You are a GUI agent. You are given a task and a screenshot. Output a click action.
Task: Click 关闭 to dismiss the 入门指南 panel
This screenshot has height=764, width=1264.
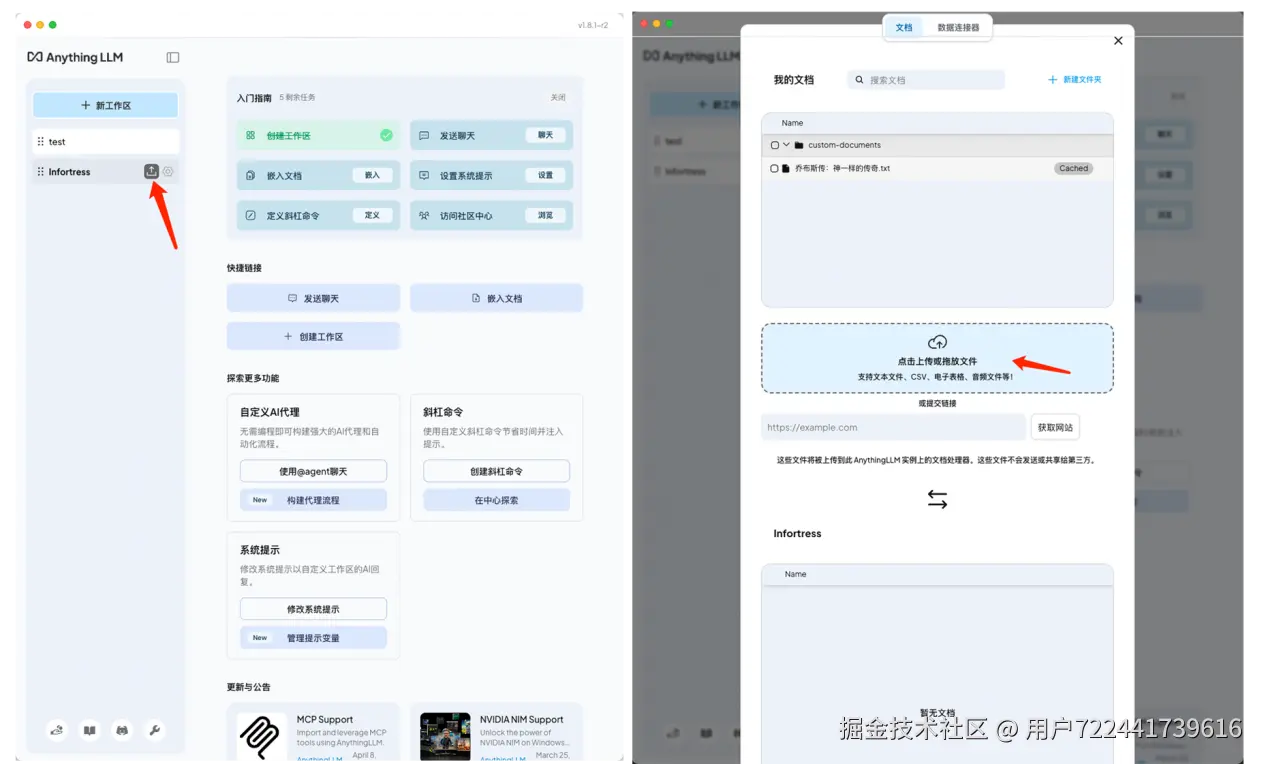(558, 98)
